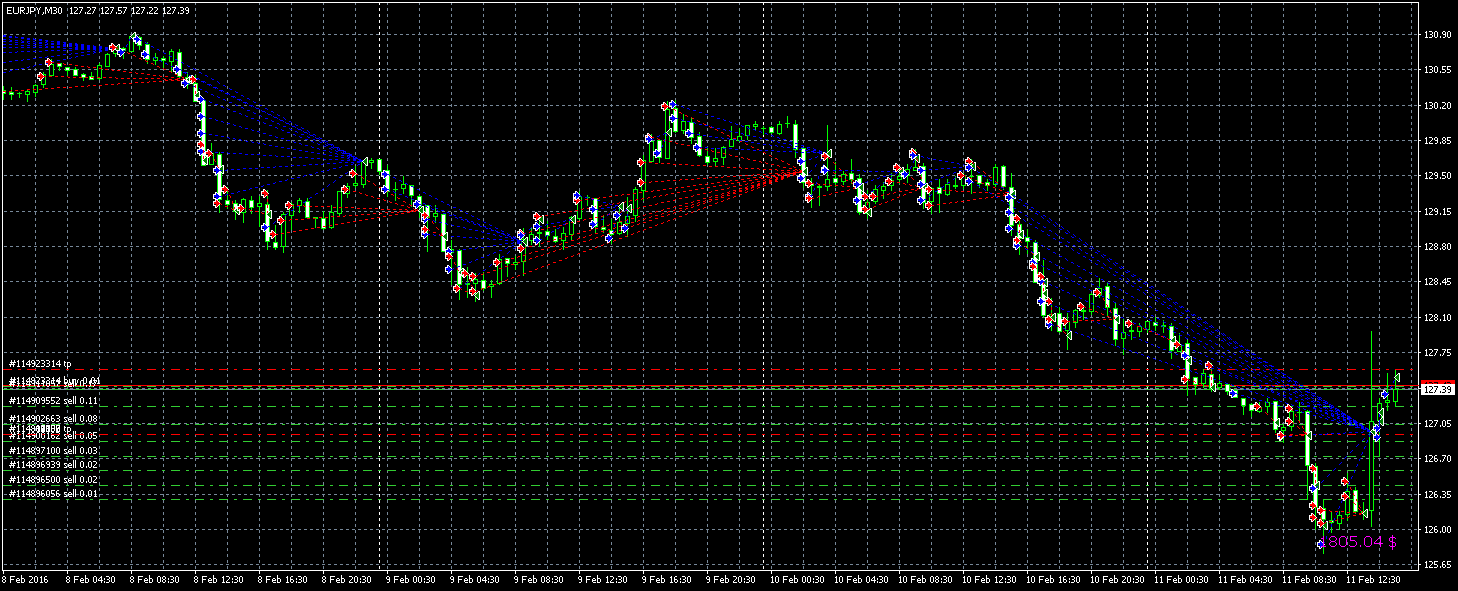
Task: Click the 128.45 price scale label
Action: (x=1438, y=282)
